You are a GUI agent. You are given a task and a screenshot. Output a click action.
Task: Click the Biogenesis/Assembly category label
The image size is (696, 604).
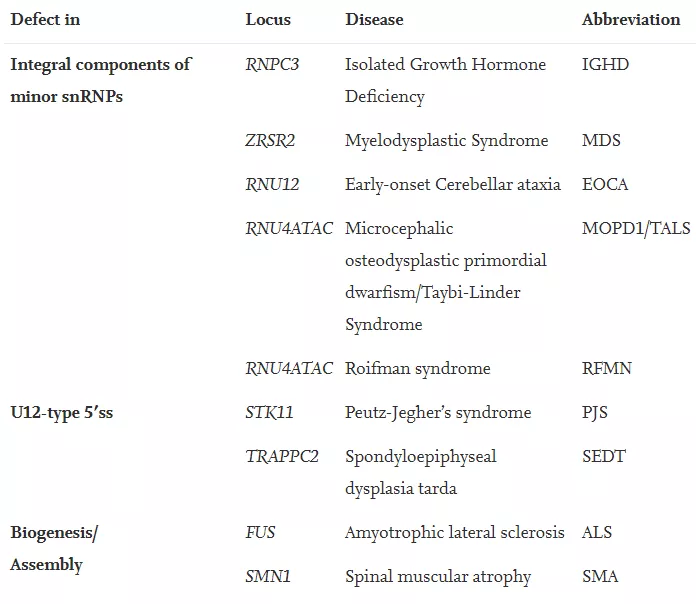tap(54, 549)
